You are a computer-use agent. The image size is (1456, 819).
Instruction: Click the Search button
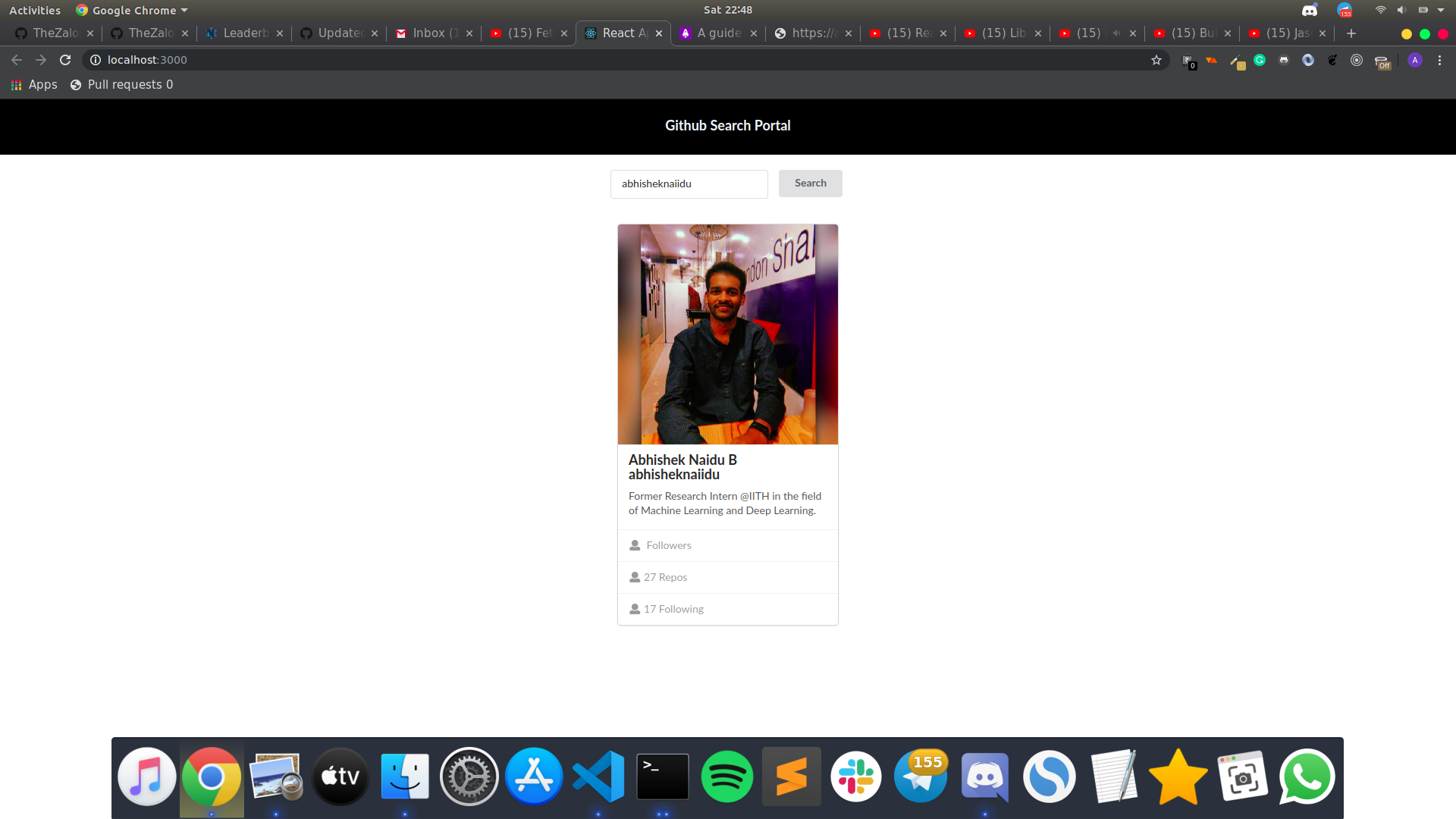(810, 184)
